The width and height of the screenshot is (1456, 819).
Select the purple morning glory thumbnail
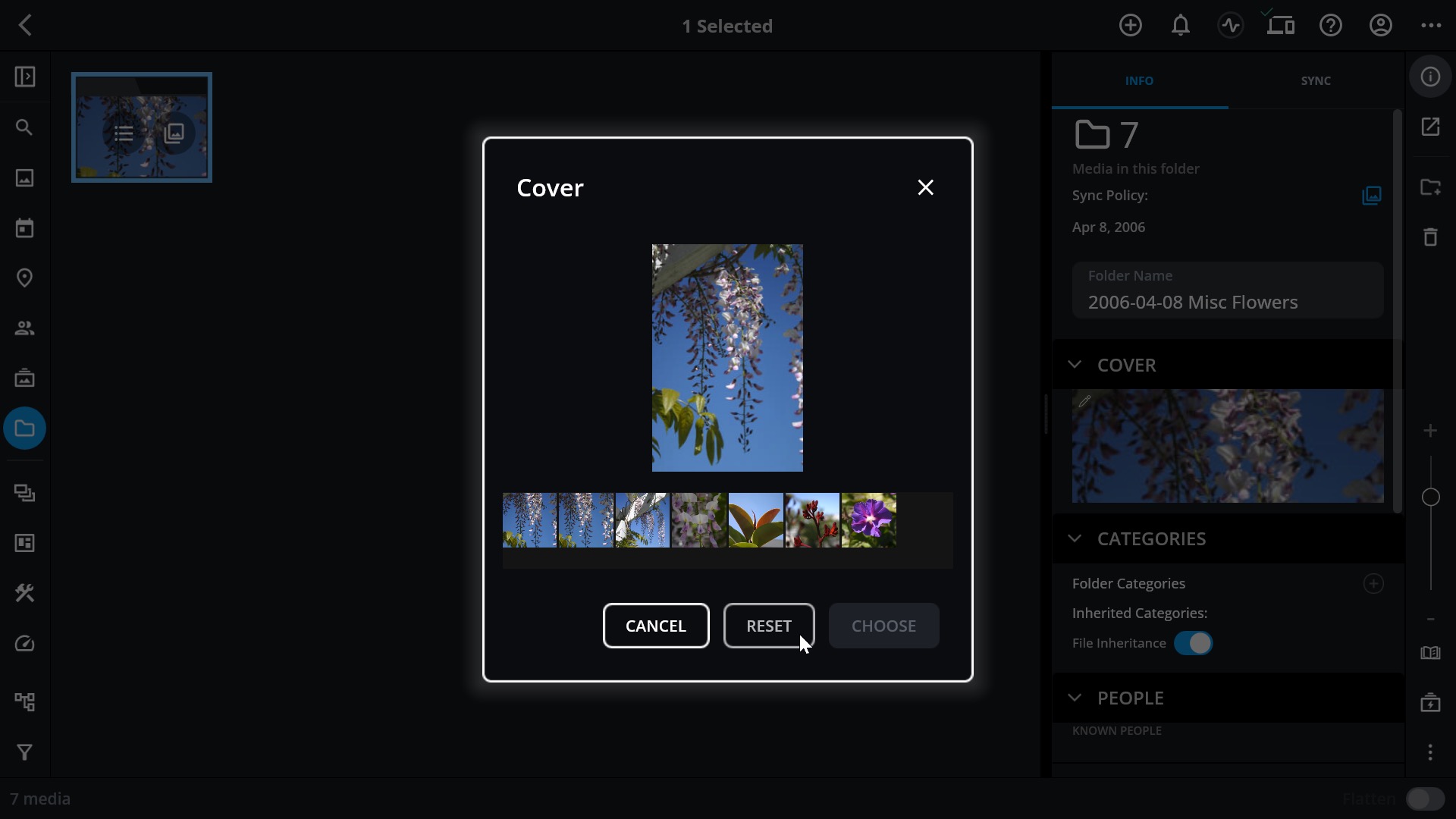pyautogui.click(x=869, y=520)
